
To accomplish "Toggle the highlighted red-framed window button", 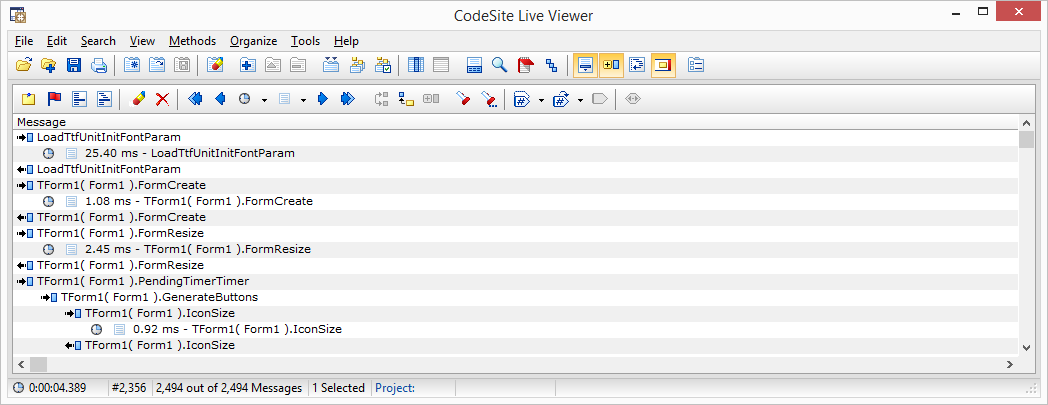I will [x=663, y=65].
